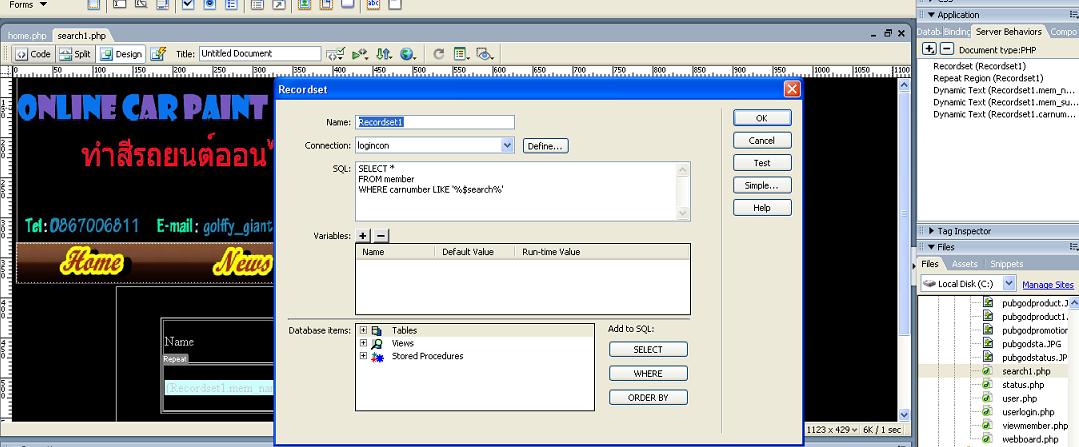
Task: Open the Manage Sites link
Action: pos(1048,284)
